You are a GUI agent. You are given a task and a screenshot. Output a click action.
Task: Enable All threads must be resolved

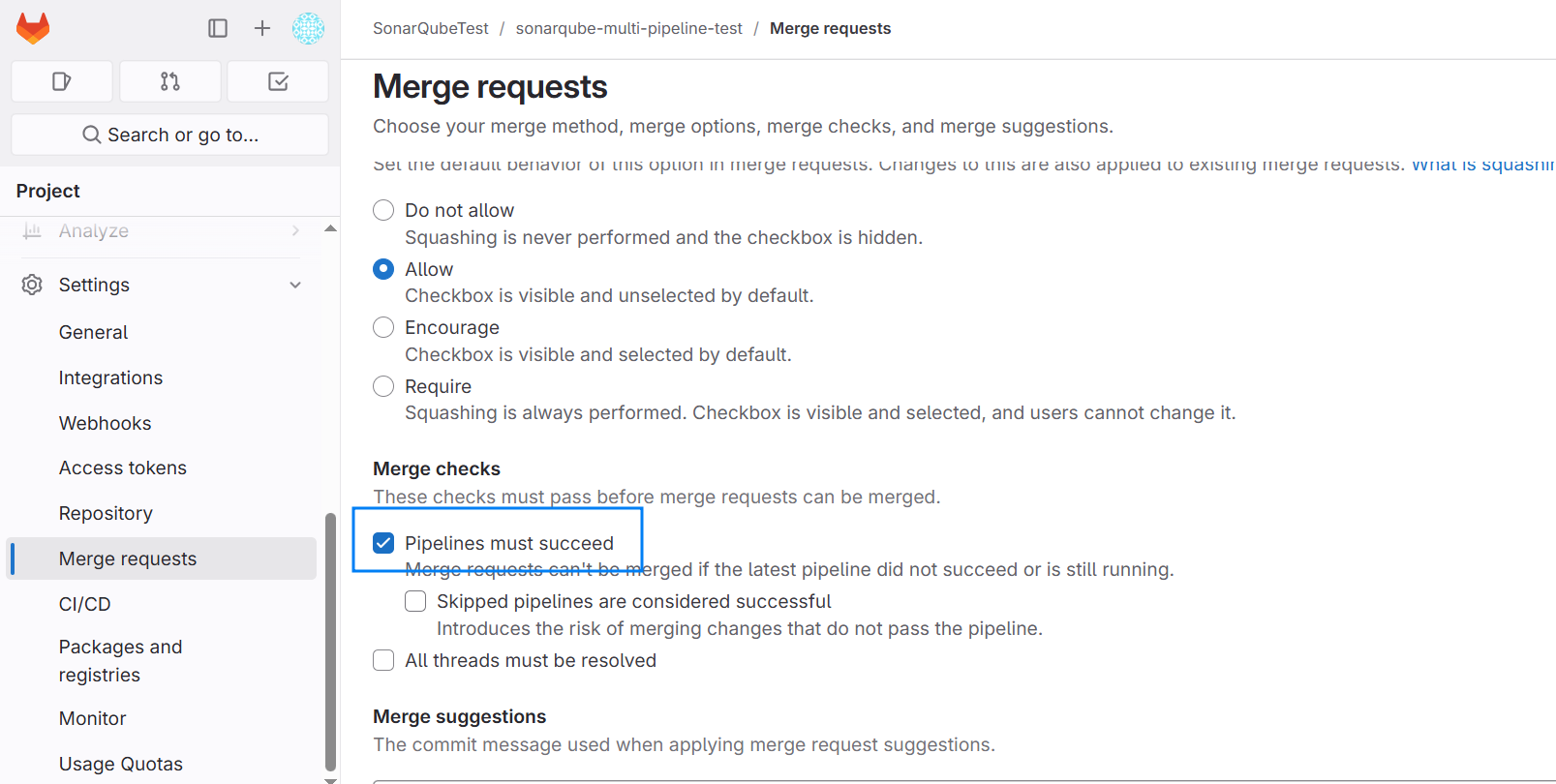tap(383, 660)
